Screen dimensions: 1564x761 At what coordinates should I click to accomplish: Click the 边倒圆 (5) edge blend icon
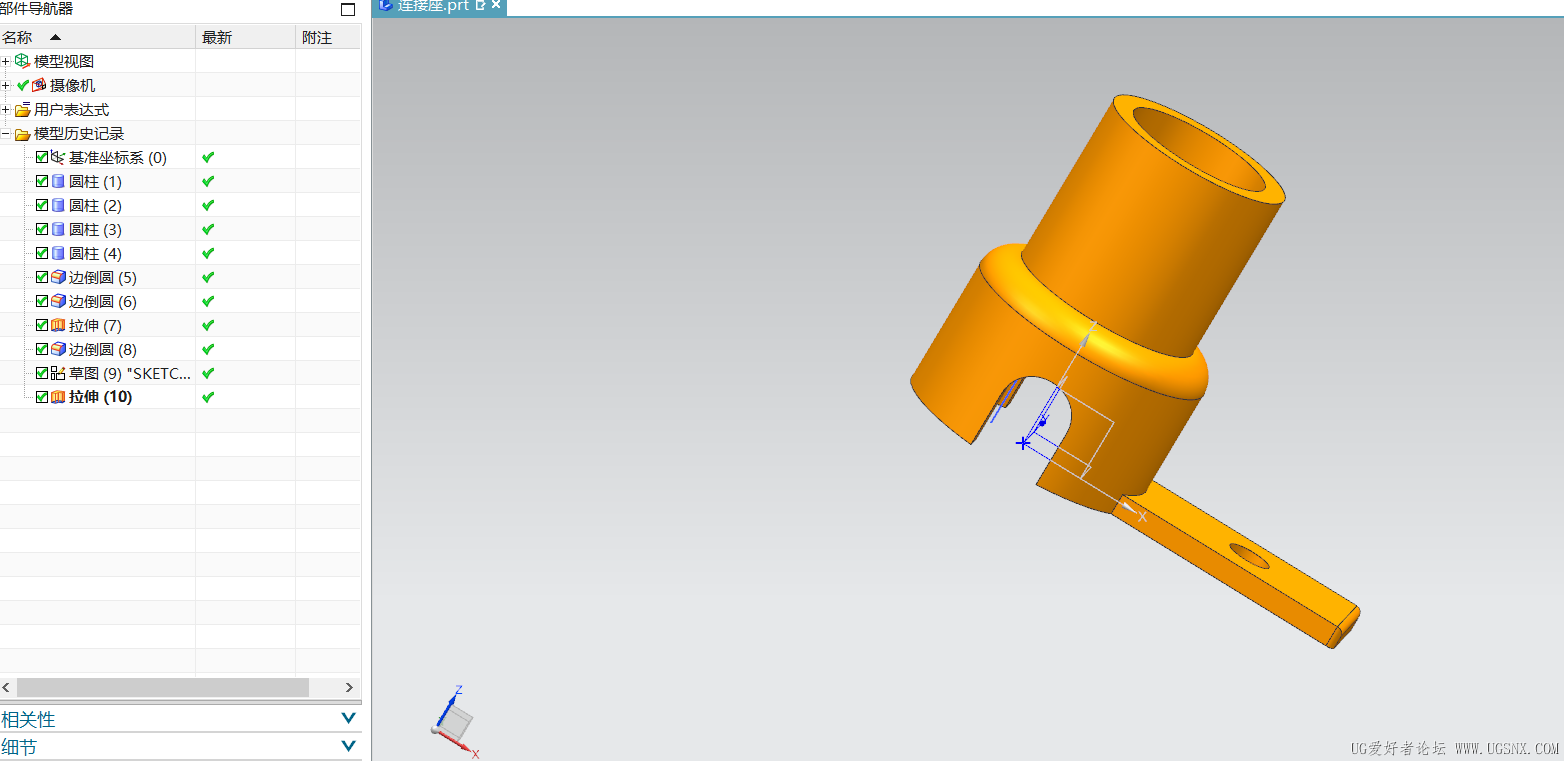[x=58, y=277]
